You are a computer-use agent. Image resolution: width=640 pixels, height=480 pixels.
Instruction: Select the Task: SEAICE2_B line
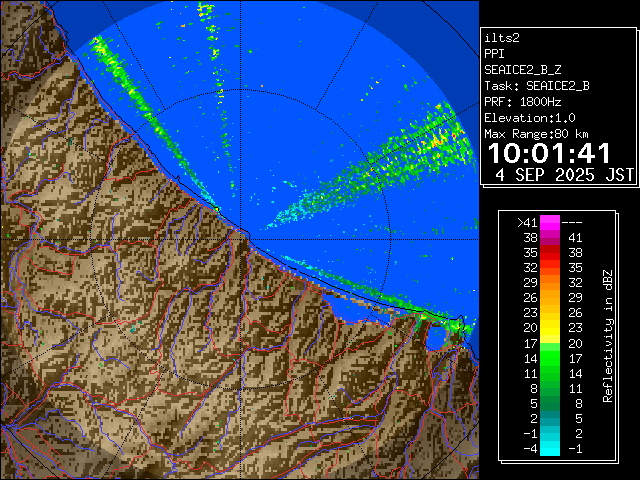536,86
